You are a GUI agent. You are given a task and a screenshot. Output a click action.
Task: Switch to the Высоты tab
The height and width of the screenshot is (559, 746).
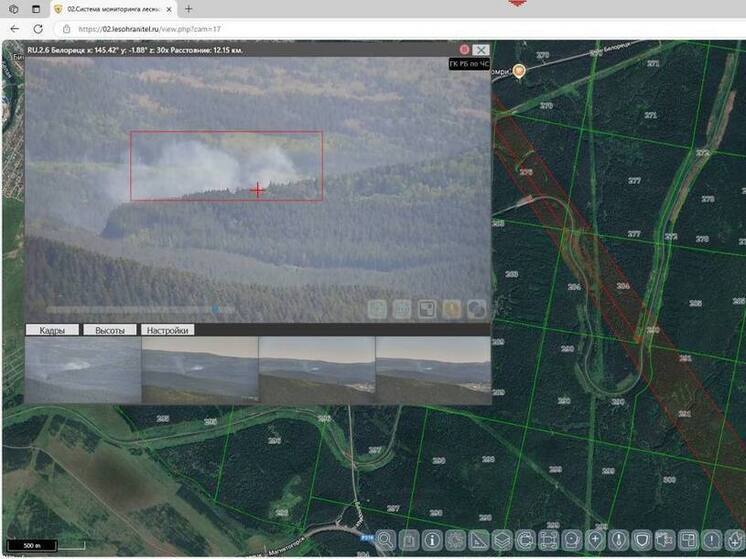coord(109,329)
